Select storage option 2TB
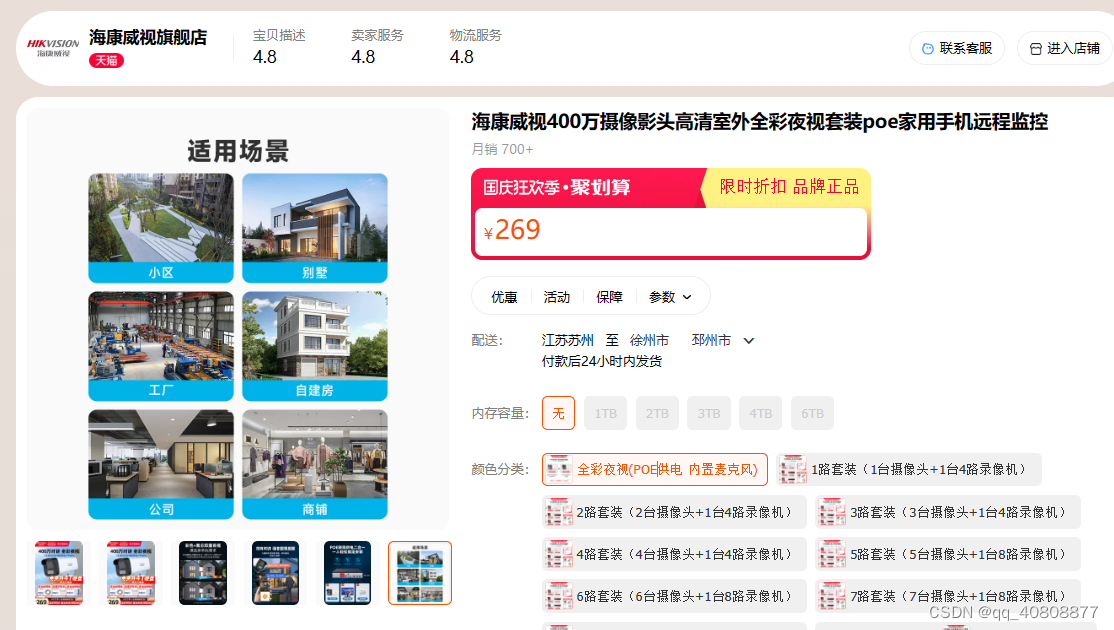The image size is (1114, 630). 657,413
